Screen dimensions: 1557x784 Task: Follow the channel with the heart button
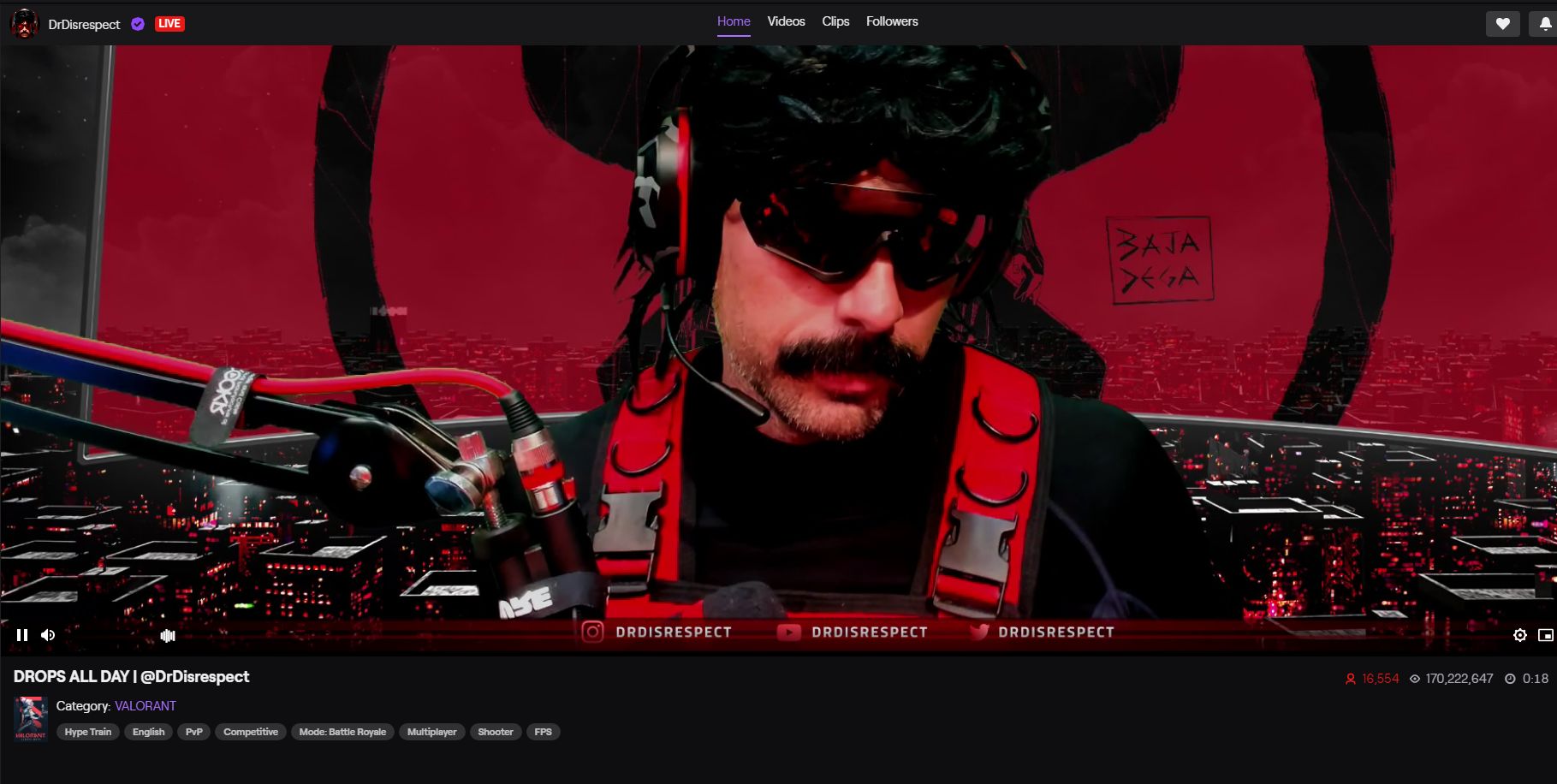[x=1502, y=24]
